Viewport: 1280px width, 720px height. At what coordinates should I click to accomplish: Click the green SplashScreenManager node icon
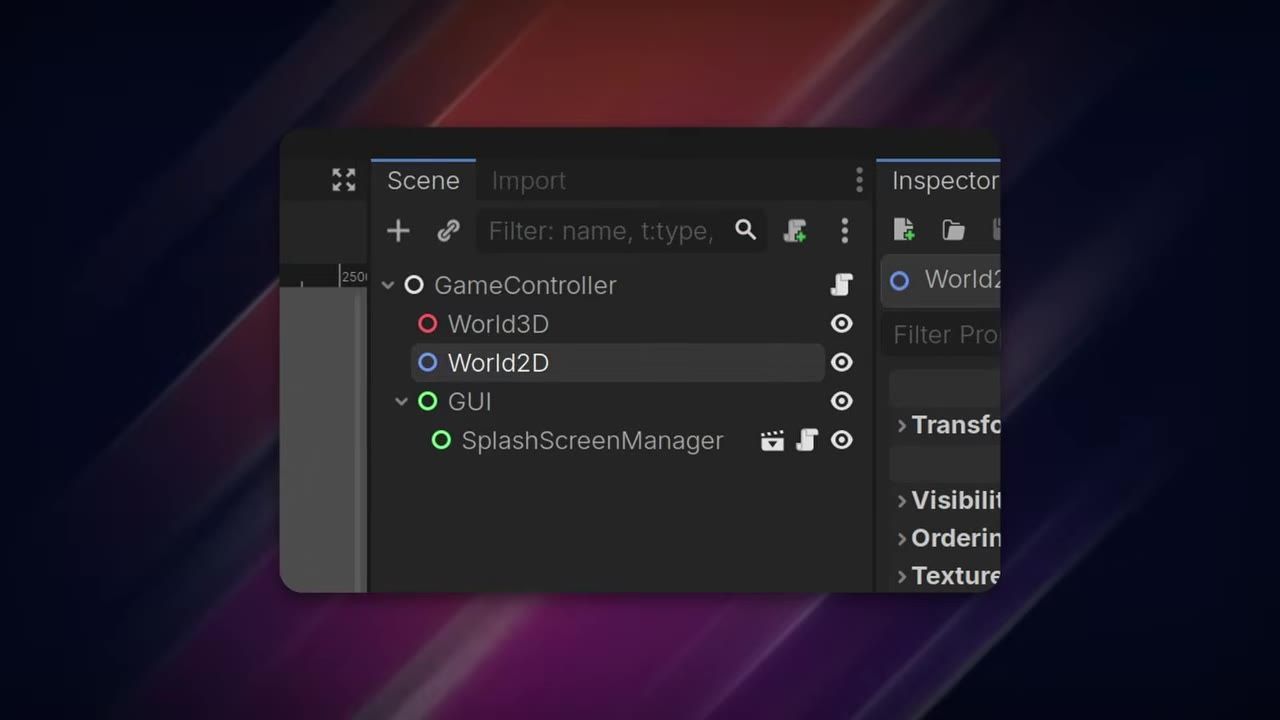[x=441, y=440]
